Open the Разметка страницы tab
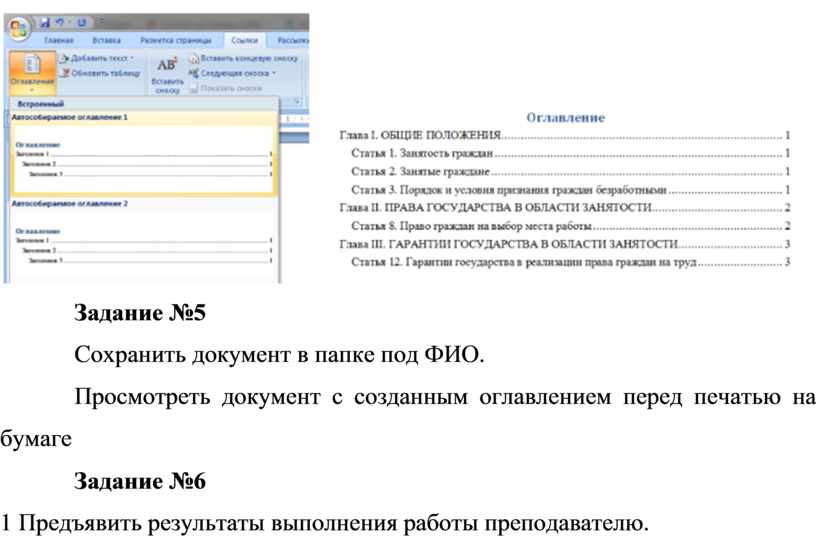The image size is (816, 537). coord(175,40)
